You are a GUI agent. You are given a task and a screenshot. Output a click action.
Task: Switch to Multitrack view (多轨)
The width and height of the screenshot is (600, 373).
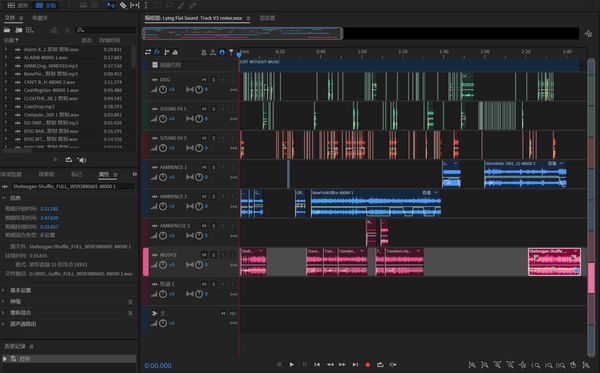46,5
